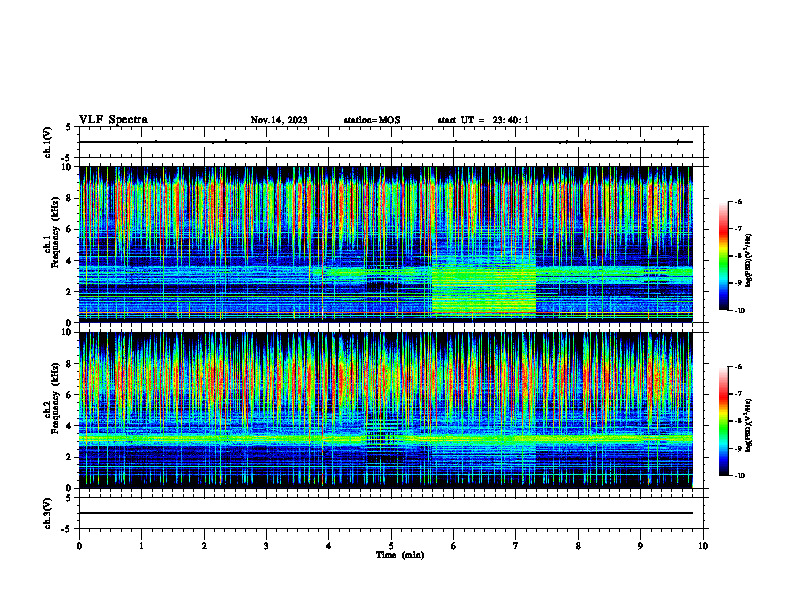Click the 'VLF Spectra' title text
This screenshot has height=612, width=792.
click(113, 120)
